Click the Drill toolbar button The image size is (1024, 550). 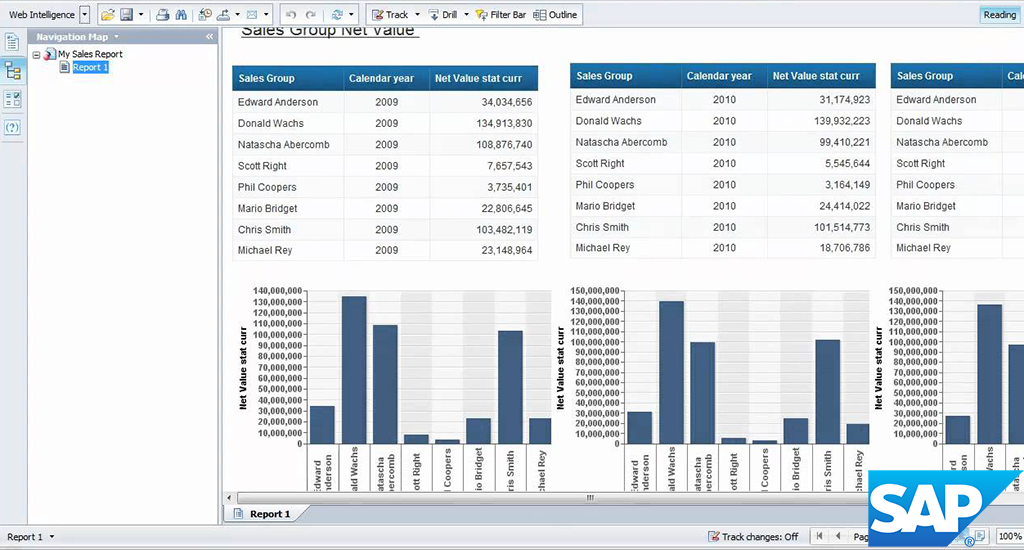[444, 15]
